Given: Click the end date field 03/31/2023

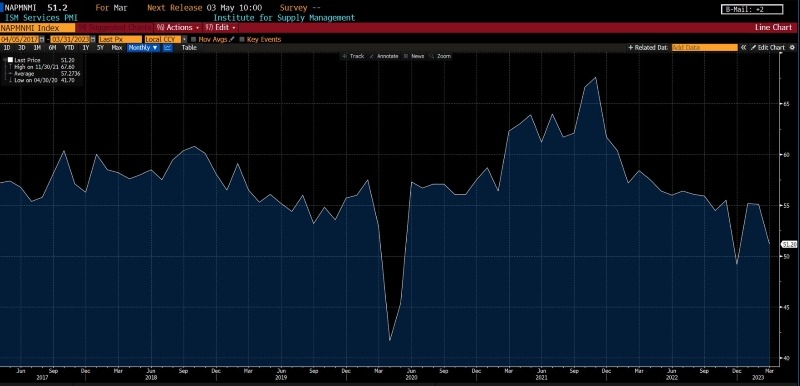Looking at the screenshot, I should click(70, 39).
